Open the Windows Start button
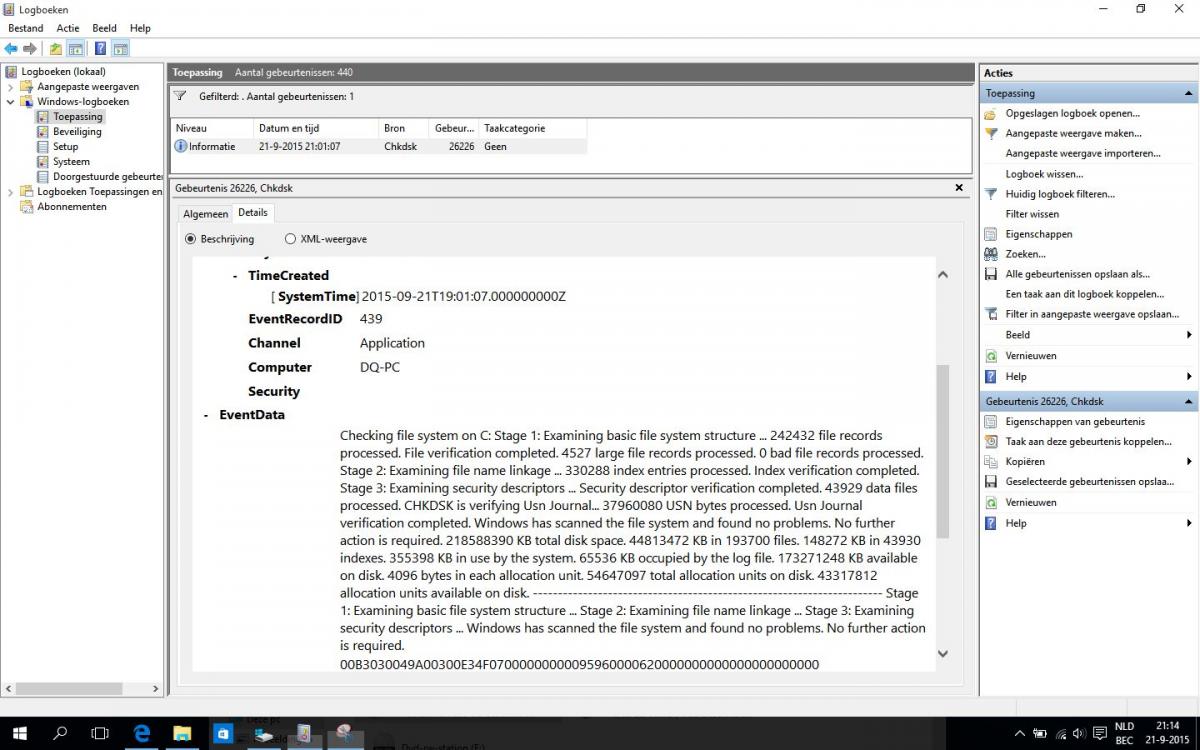 19,733
